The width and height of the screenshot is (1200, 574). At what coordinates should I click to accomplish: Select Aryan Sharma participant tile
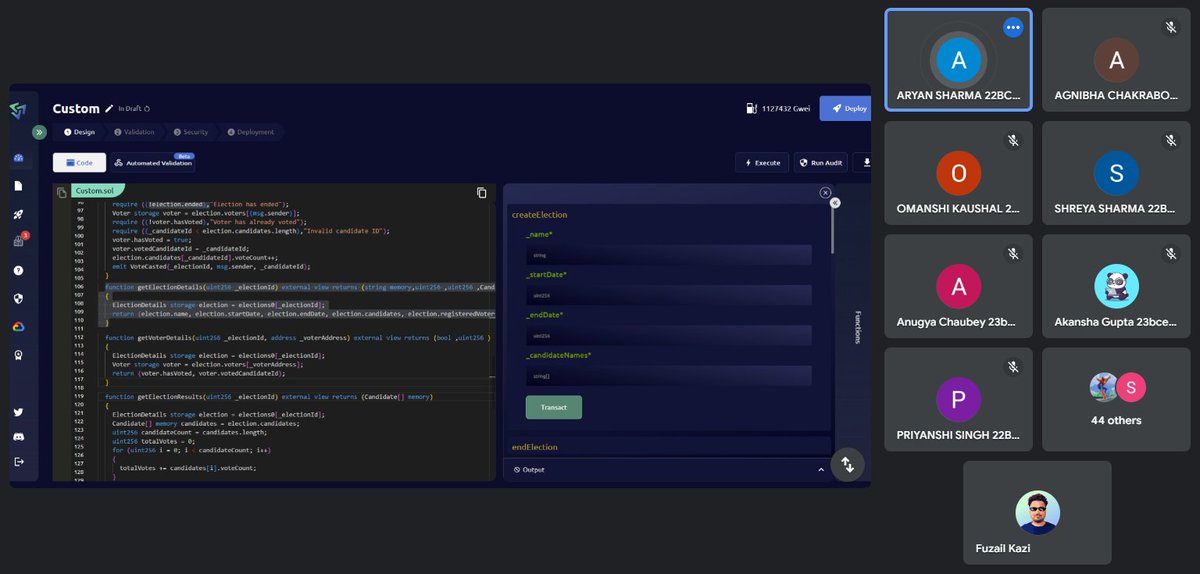click(958, 60)
